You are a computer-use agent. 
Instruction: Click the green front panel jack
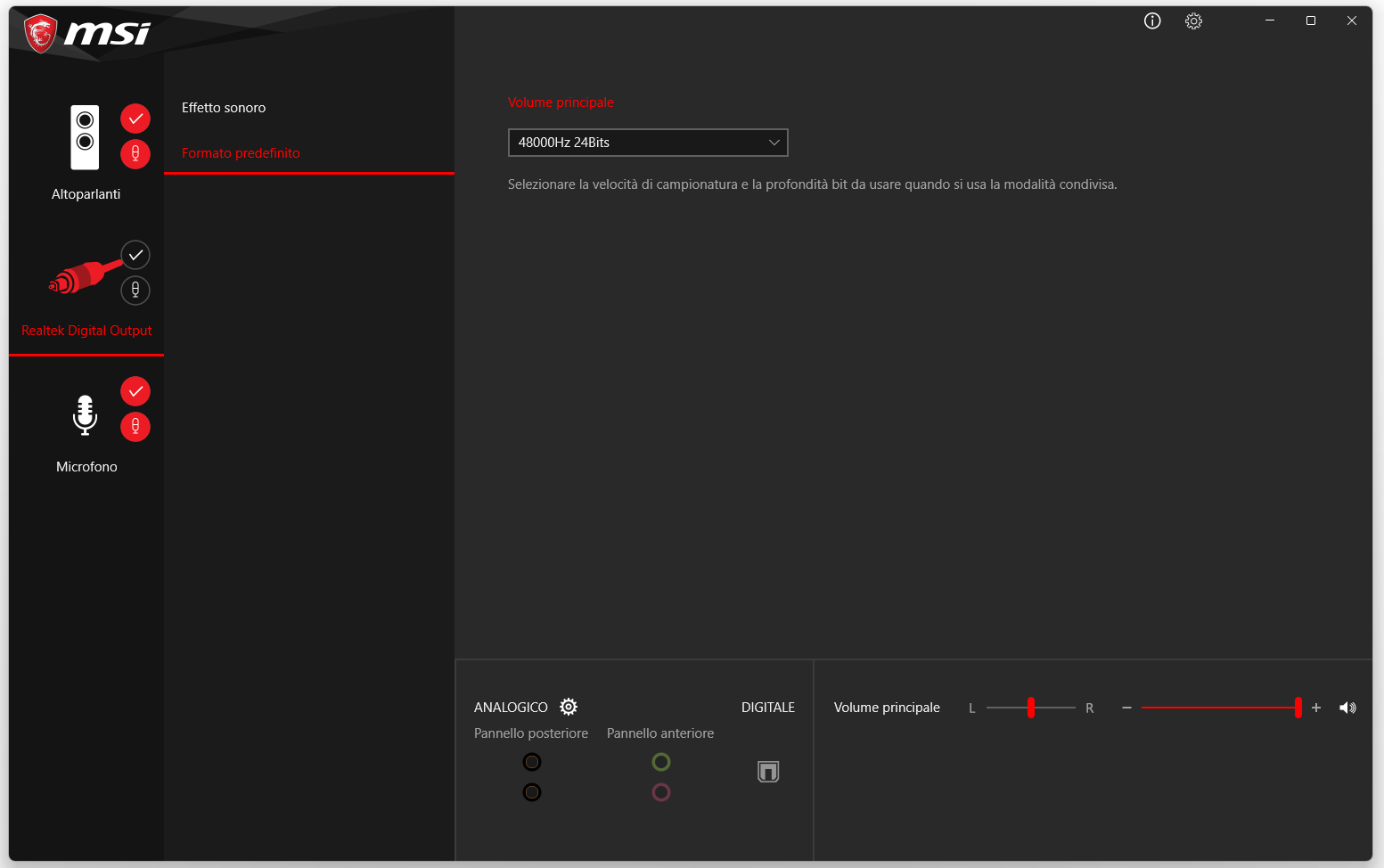point(661,762)
